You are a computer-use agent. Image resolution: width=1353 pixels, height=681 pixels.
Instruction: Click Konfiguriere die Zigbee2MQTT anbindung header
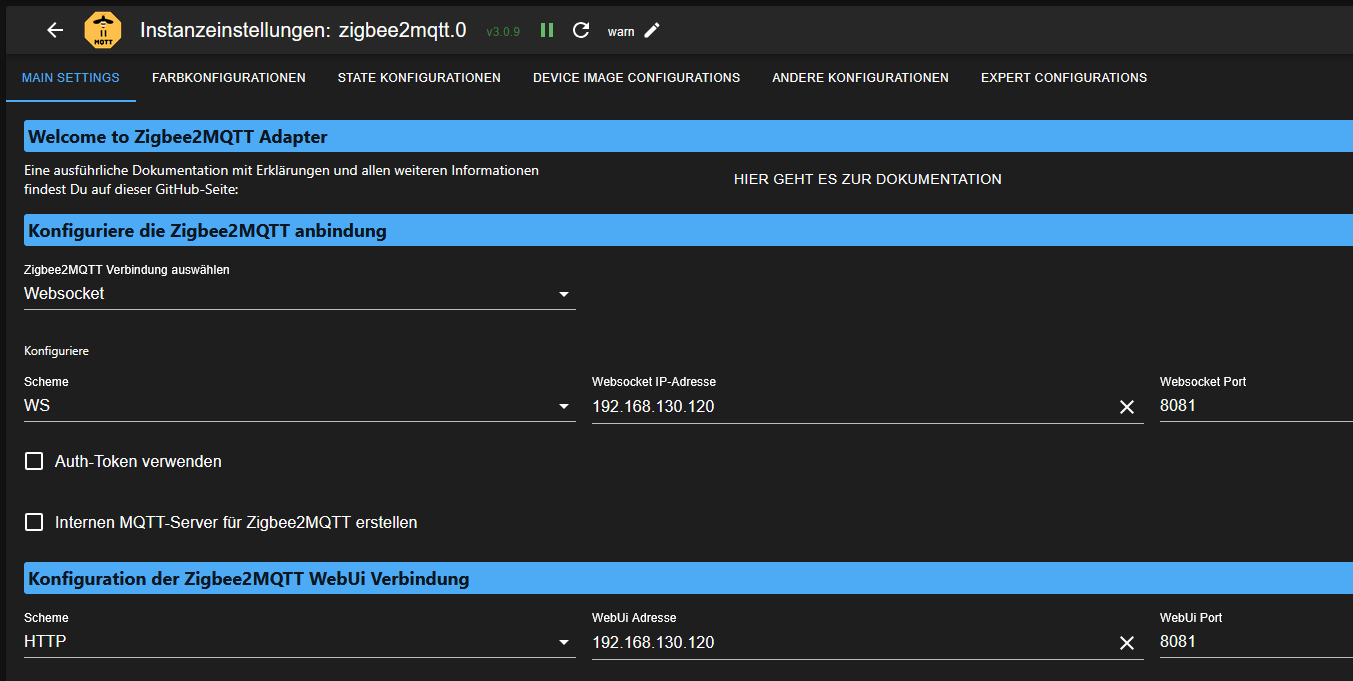688,230
